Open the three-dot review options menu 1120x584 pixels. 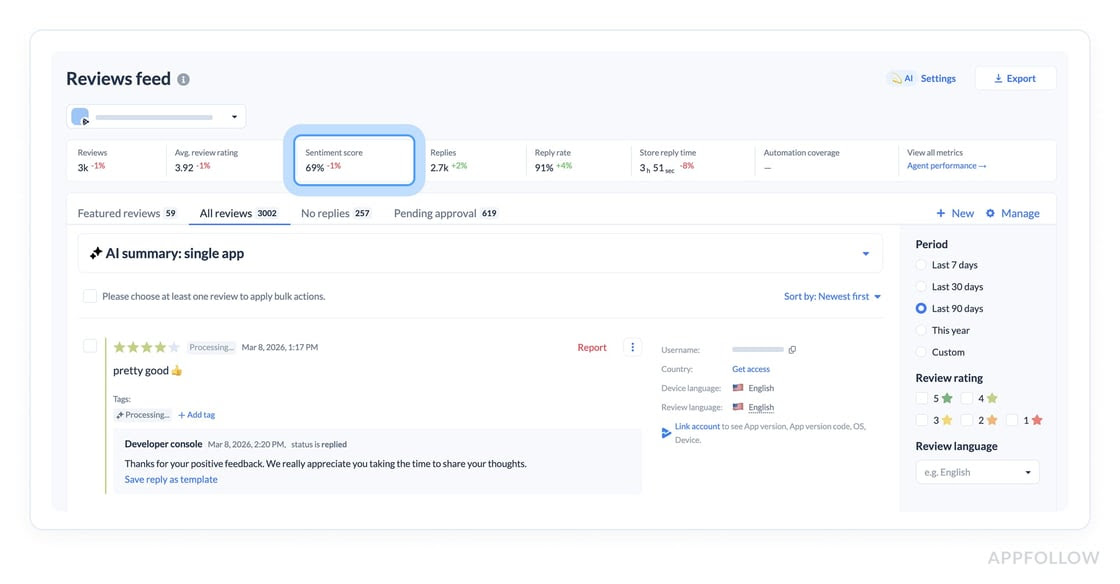[x=632, y=347]
